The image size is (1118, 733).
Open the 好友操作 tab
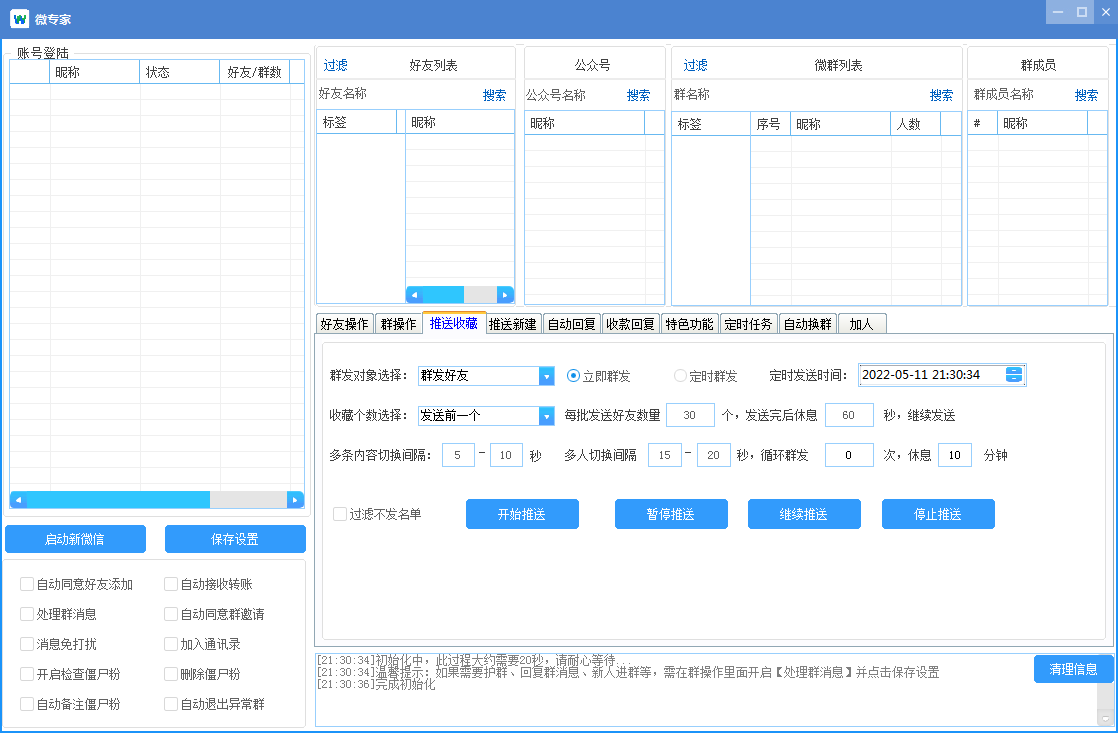(x=344, y=324)
